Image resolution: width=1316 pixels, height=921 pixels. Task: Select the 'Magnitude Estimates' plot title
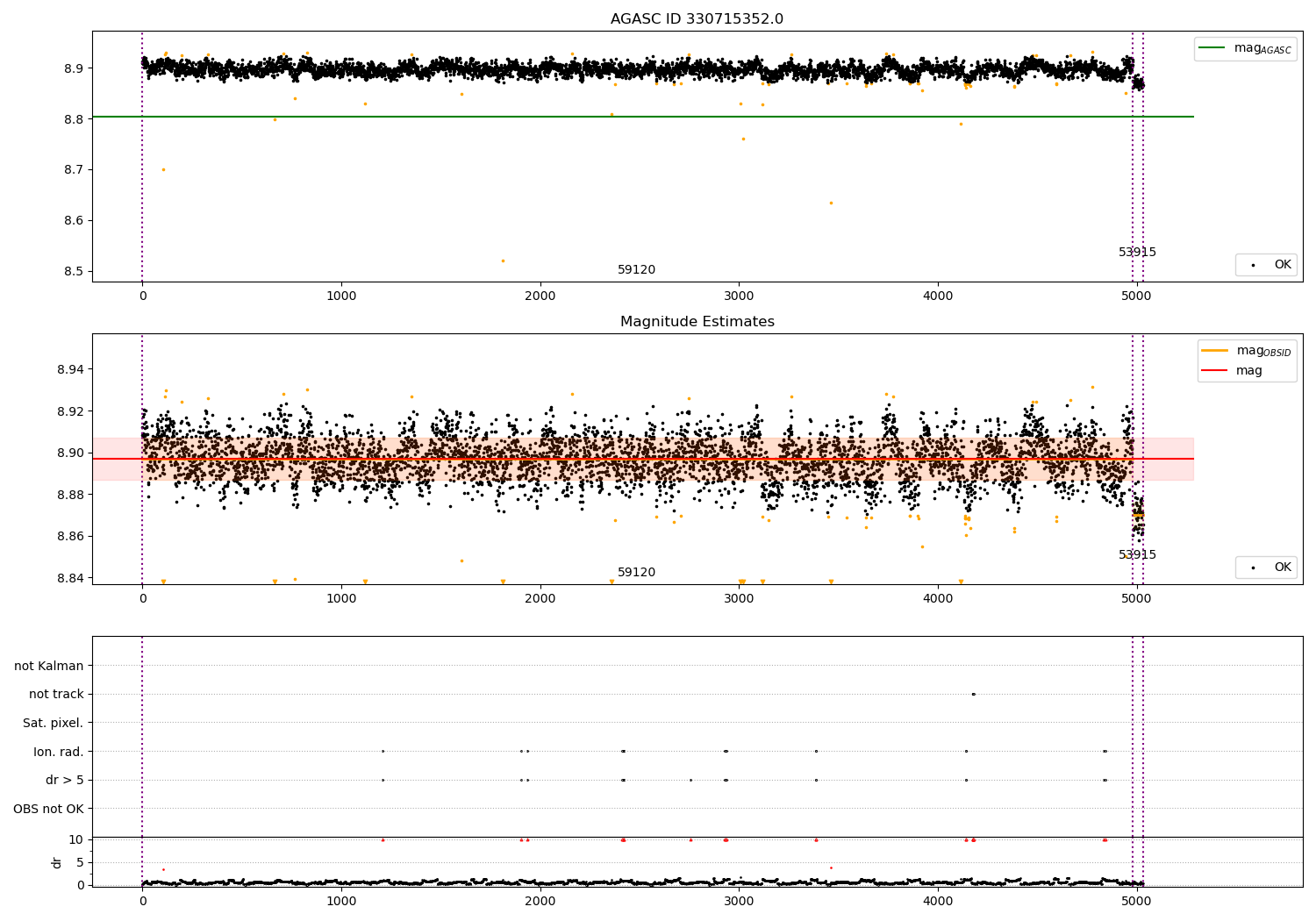coord(697,322)
